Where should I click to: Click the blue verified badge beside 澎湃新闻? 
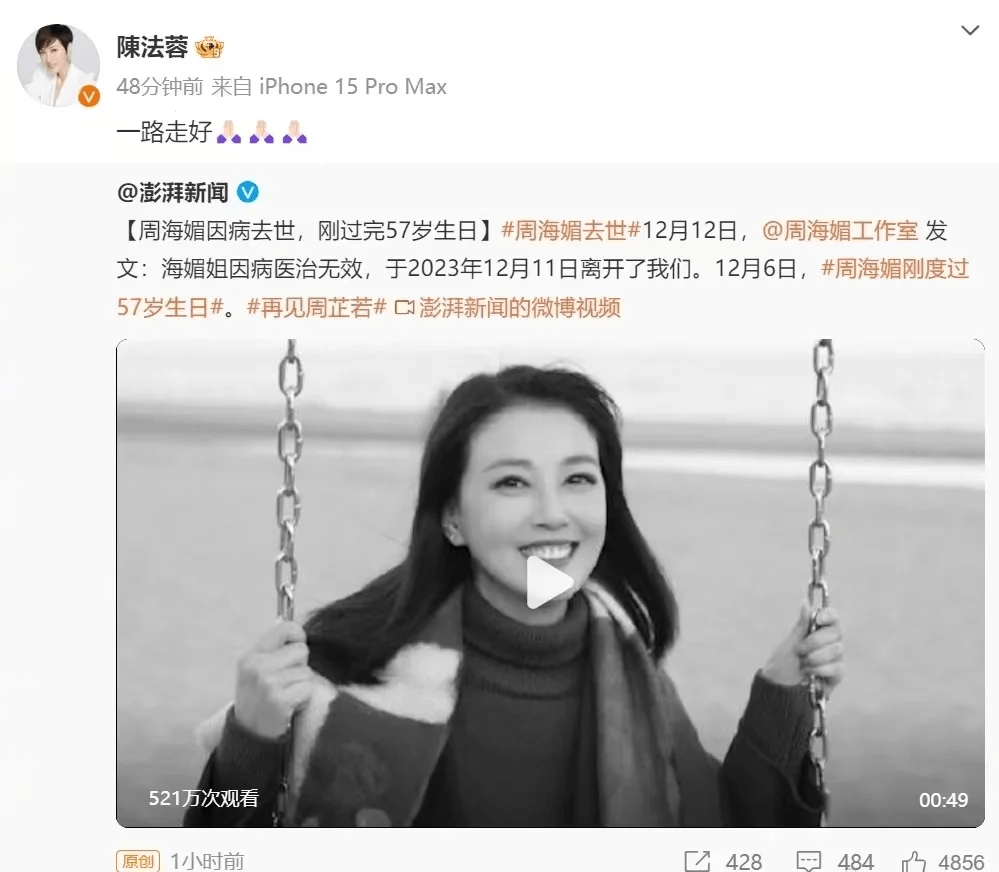(x=248, y=192)
